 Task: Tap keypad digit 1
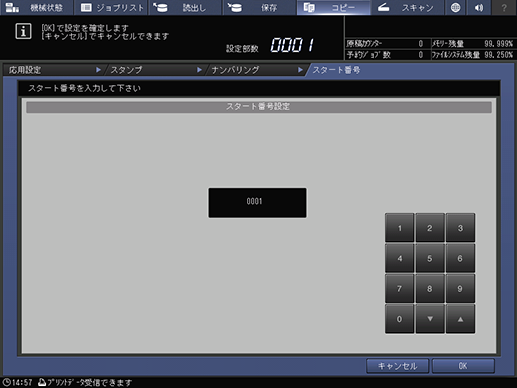(399, 228)
